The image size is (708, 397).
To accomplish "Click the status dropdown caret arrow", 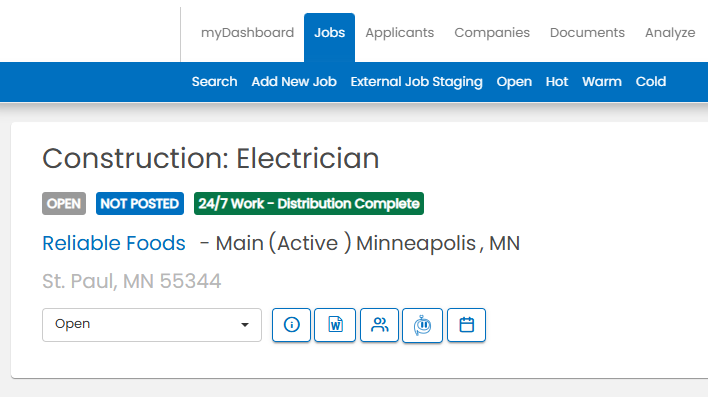I will tap(245, 325).
